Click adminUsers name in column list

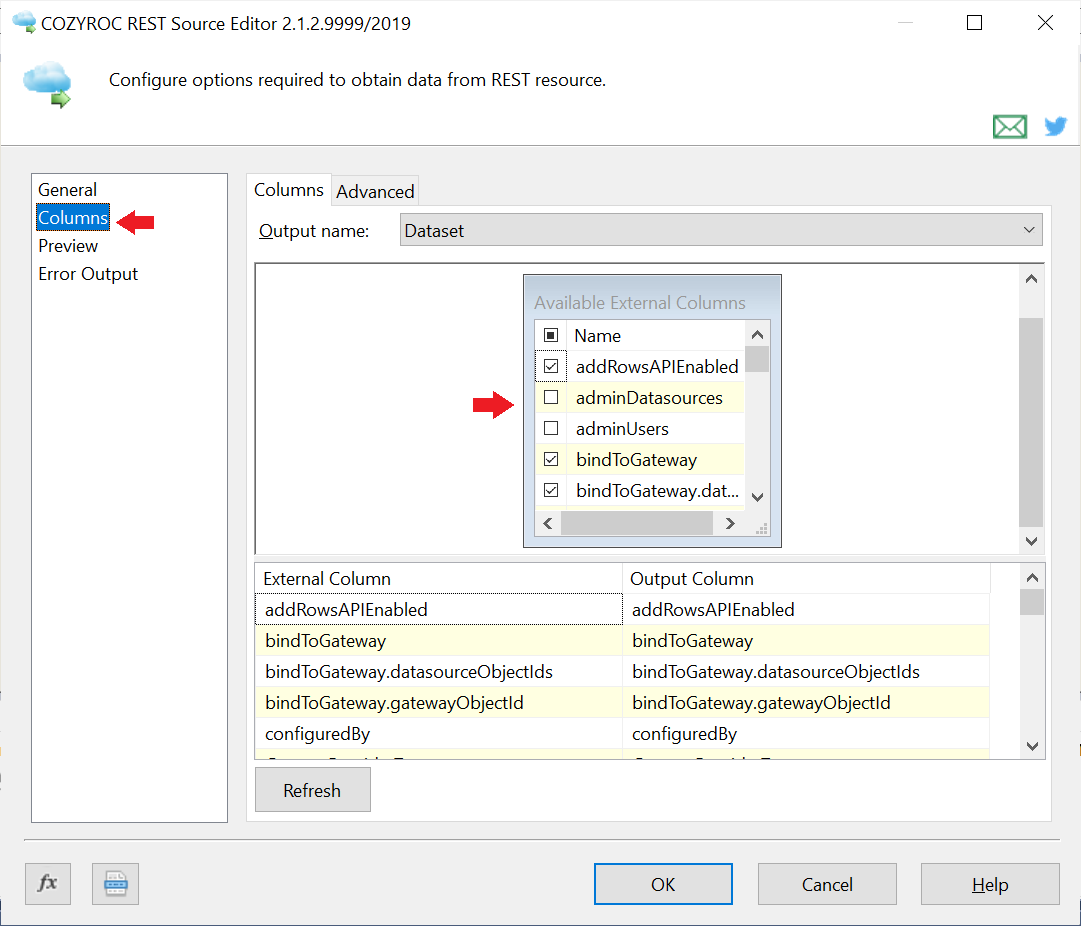pos(623,429)
